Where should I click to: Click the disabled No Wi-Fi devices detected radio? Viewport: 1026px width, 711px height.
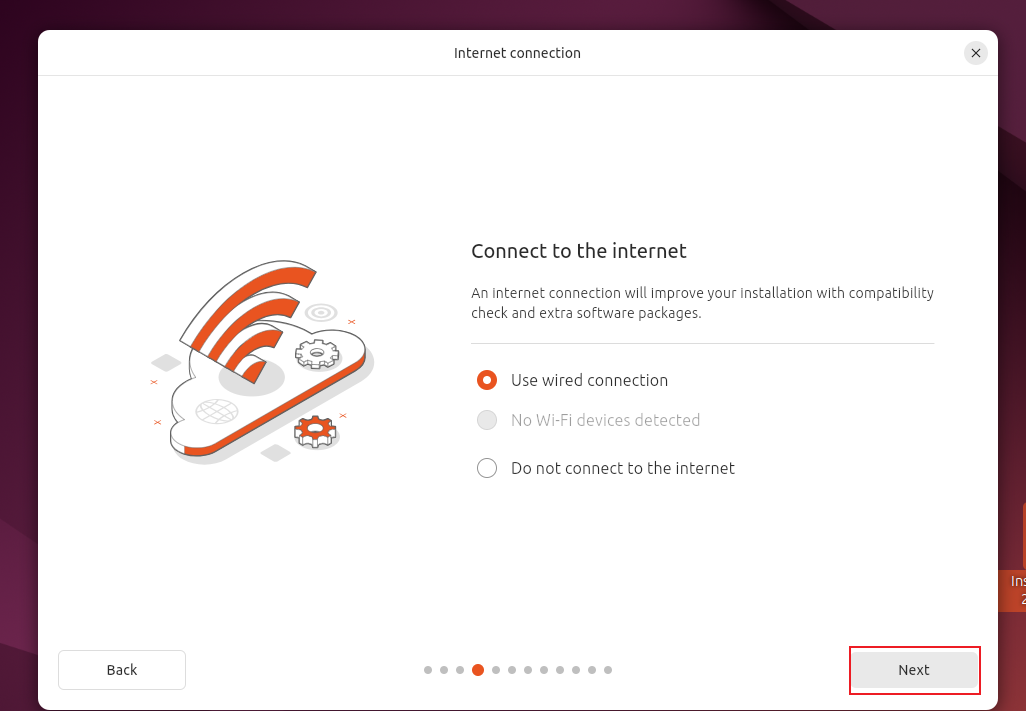coord(487,420)
